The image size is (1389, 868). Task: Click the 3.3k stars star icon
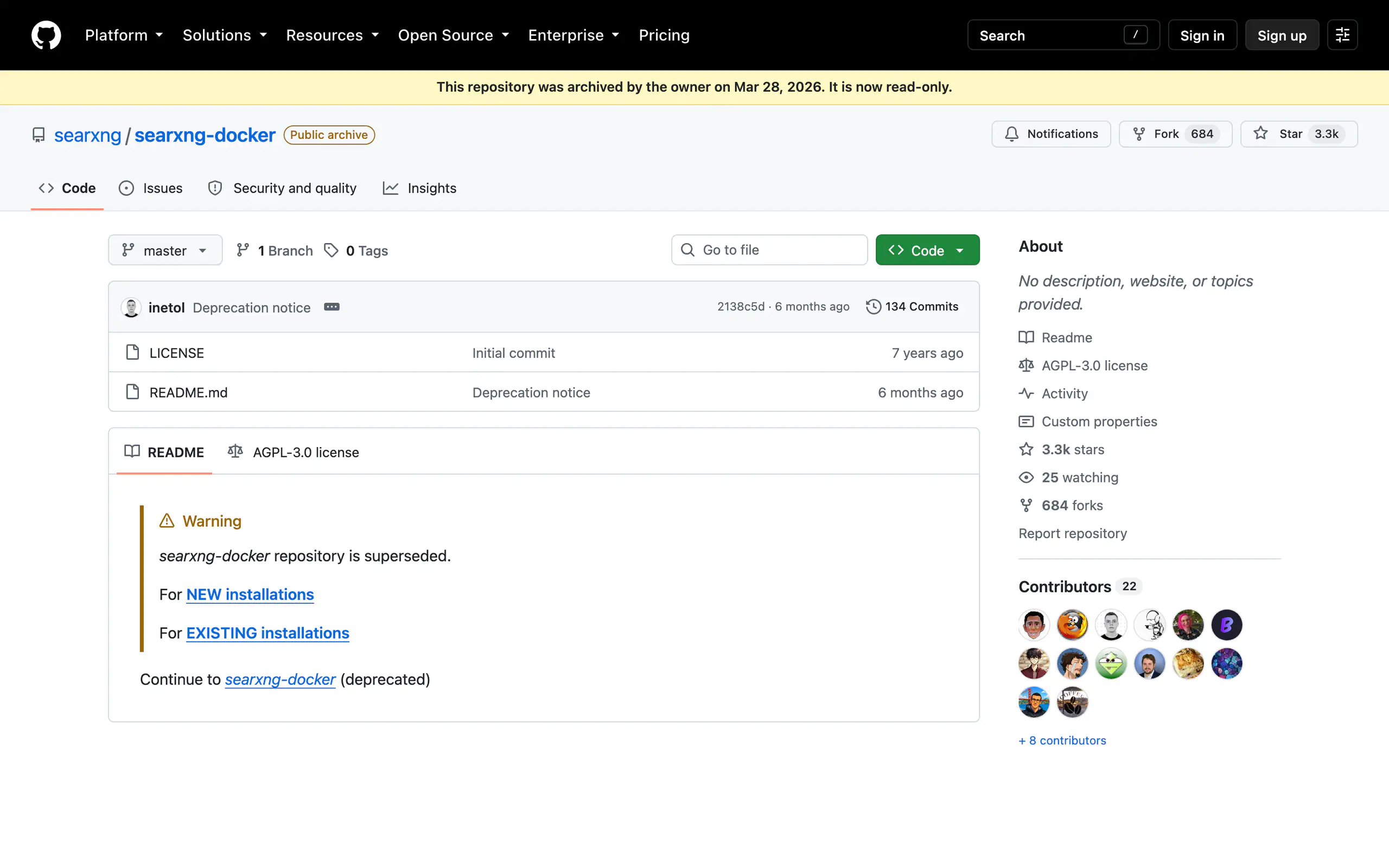pyautogui.click(x=1025, y=449)
